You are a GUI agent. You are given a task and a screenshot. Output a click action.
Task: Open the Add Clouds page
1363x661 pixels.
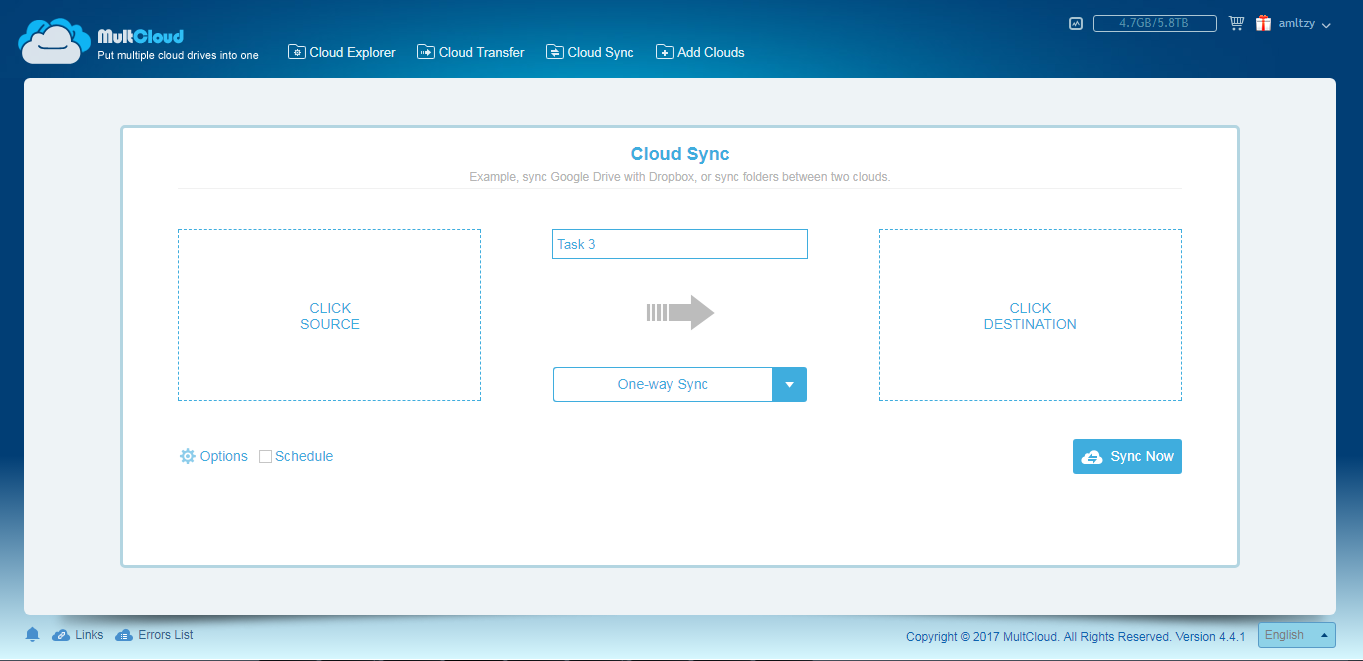700,52
